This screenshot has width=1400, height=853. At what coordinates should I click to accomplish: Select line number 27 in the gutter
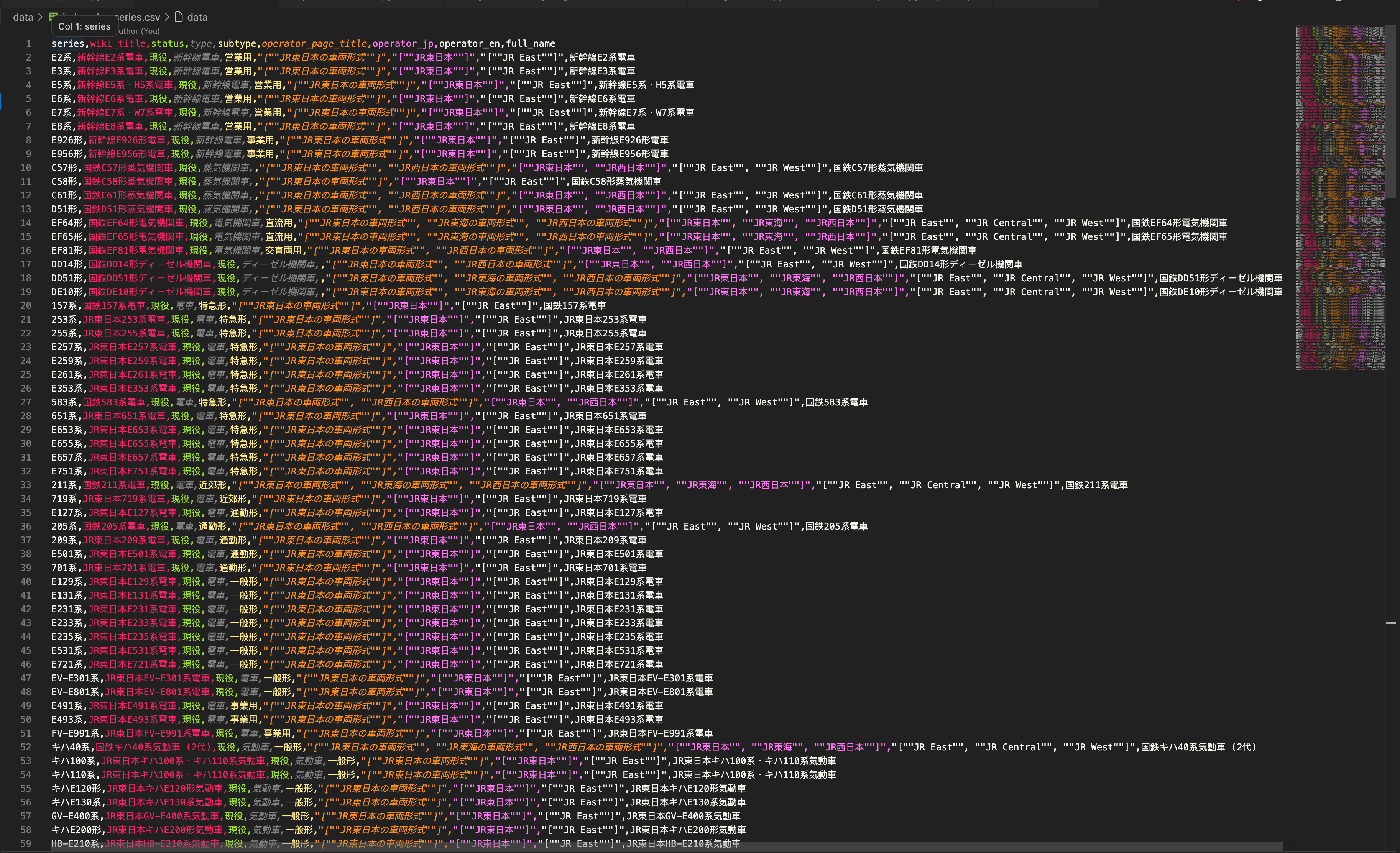pos(26,402)
